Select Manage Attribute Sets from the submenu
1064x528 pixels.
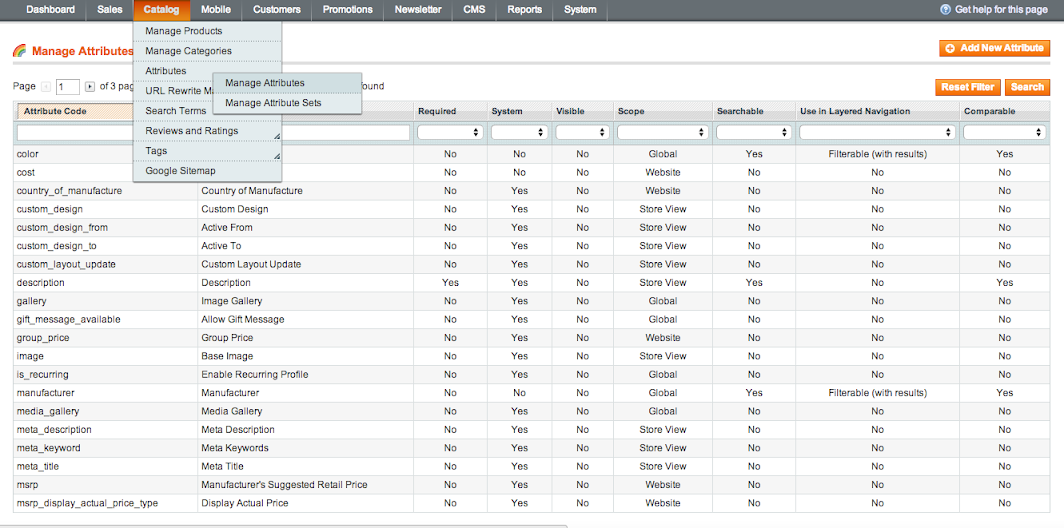click(273, 103)
